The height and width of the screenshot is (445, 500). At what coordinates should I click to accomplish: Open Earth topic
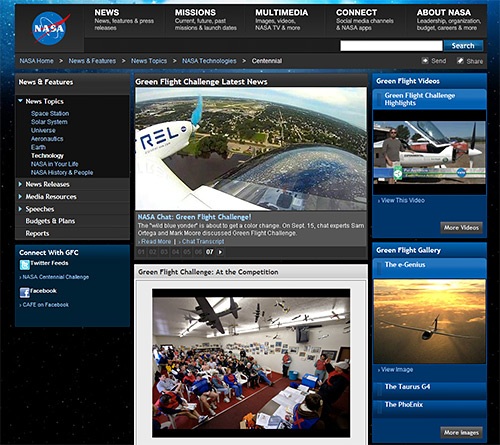pos(38,147)
